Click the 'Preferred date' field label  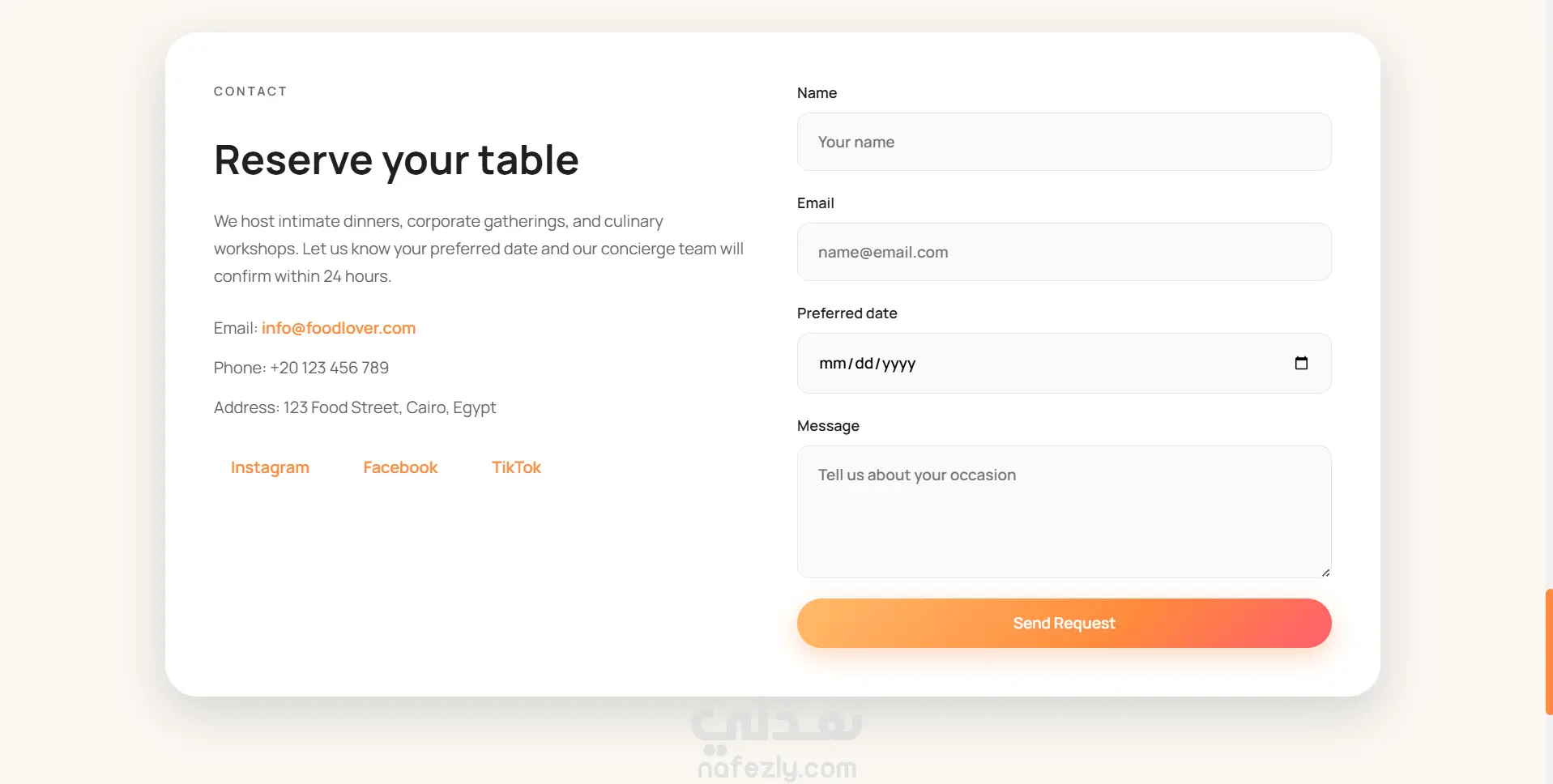(847, 313)
